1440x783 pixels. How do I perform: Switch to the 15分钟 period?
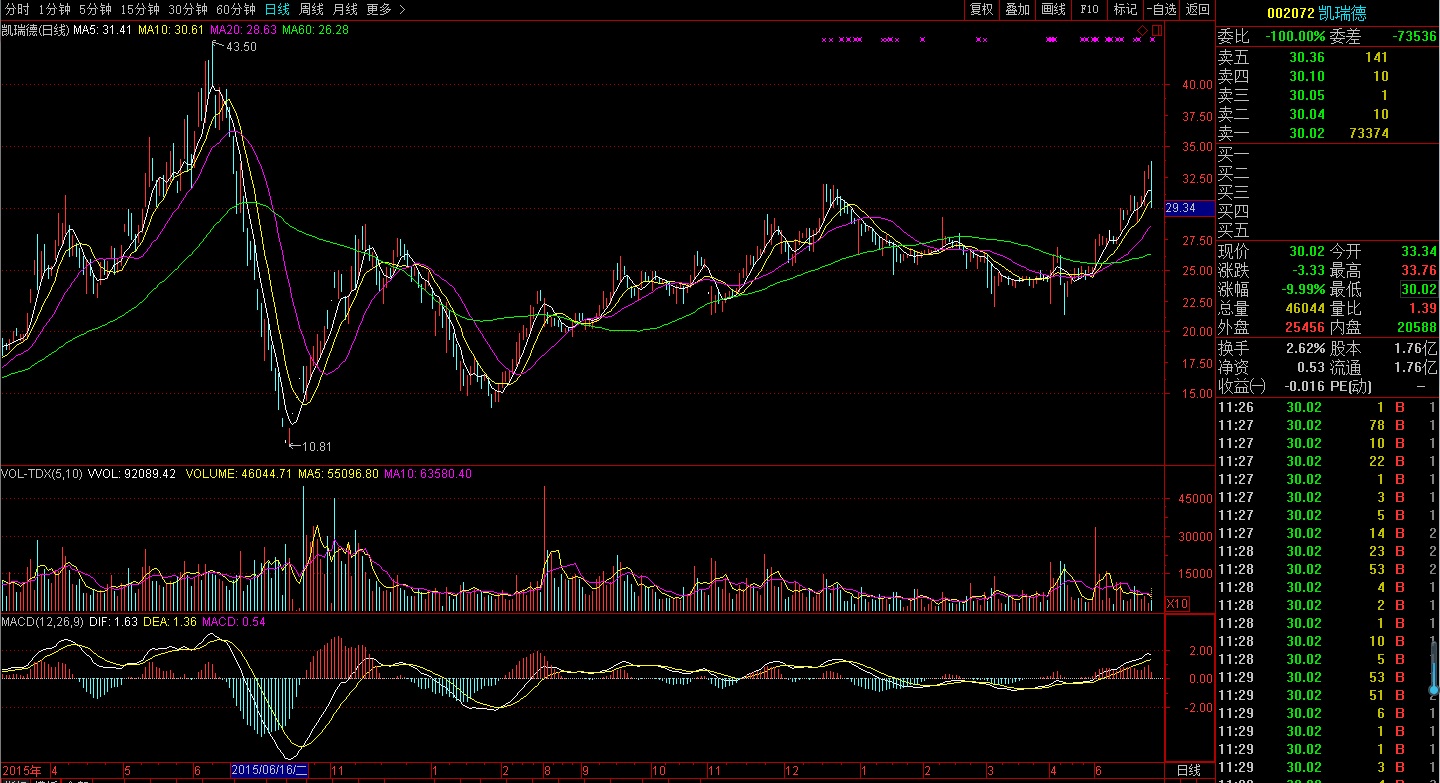click(x=139, y=9)
